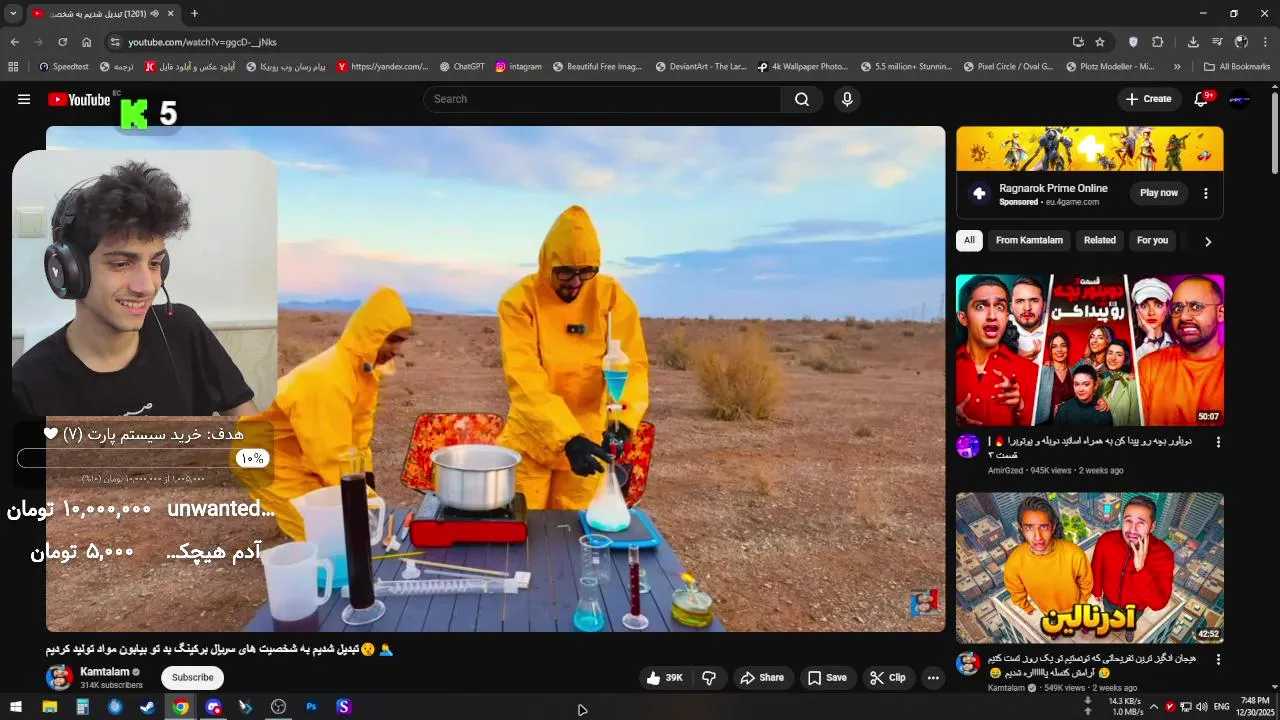Screen dimensions: 1280x720
Task: Open the volume icon in the system tray
Action: [x=1201, y=707]
